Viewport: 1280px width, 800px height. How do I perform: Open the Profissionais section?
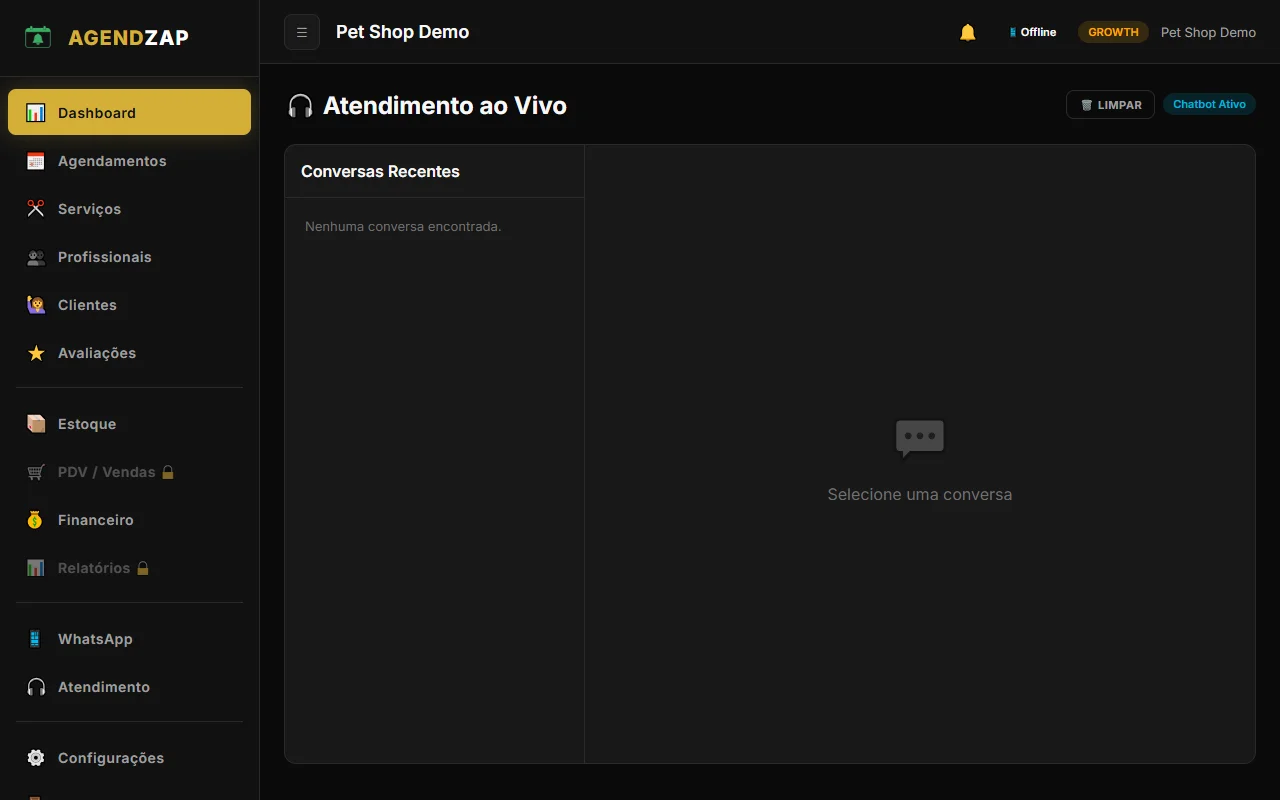[105, 257]
